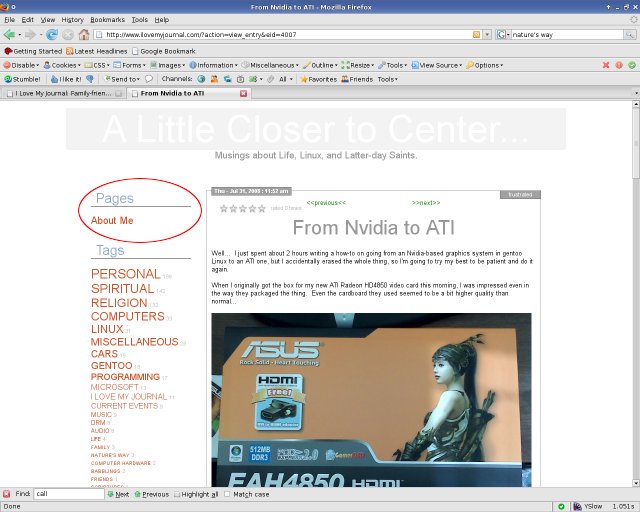Viewport: 640px width, 512px height.
Task: Expand the Cookies dropdown
Action: (x=62, y=65)
